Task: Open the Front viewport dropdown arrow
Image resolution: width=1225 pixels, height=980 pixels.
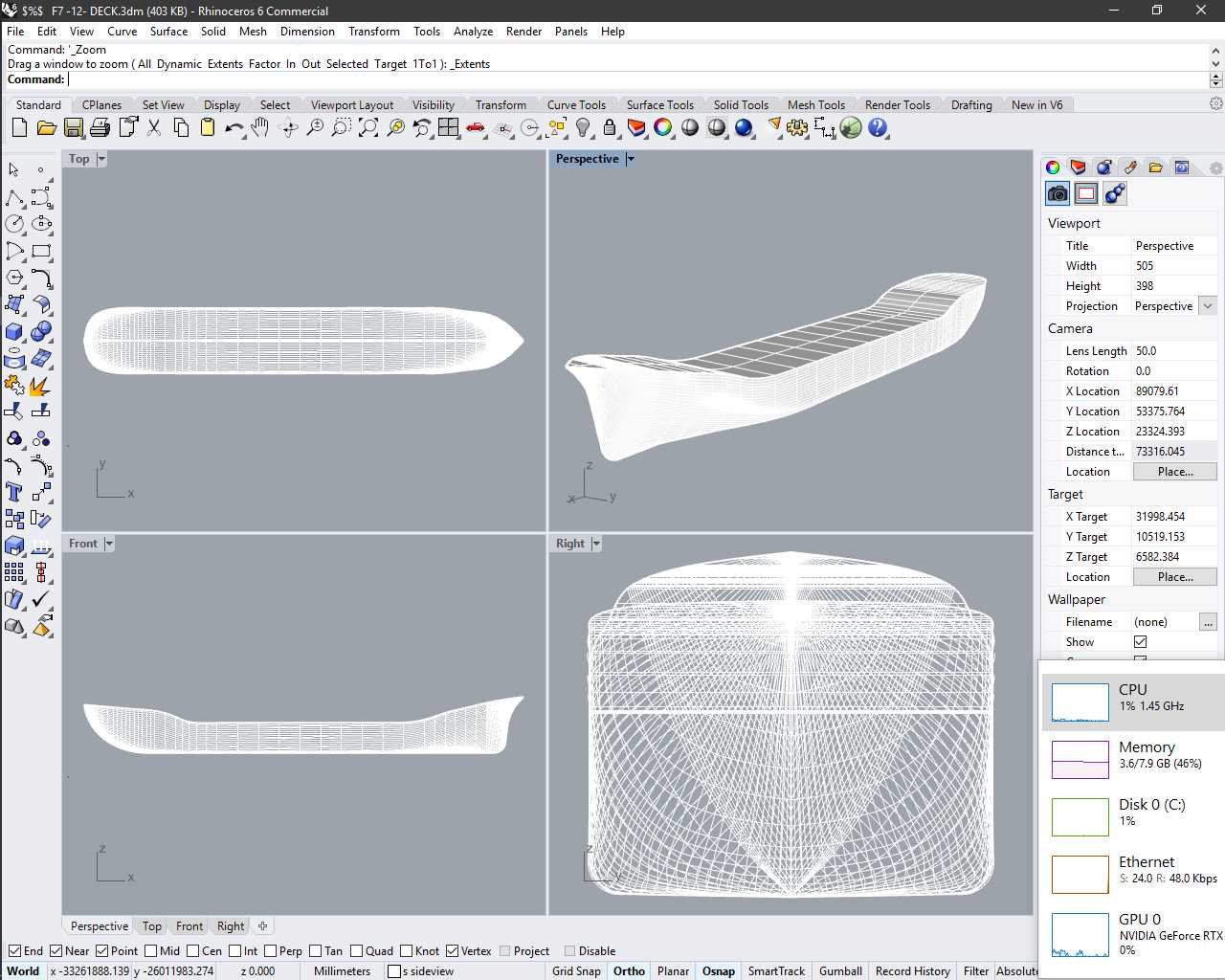Action: click(109, 544)
